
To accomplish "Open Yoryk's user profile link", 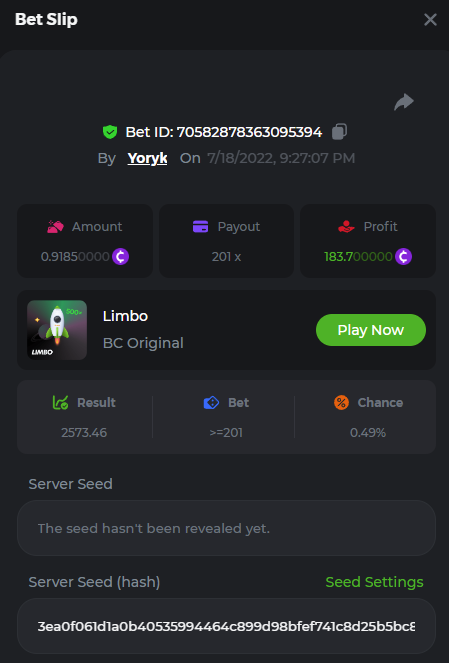I will click(x=147, y=158).
